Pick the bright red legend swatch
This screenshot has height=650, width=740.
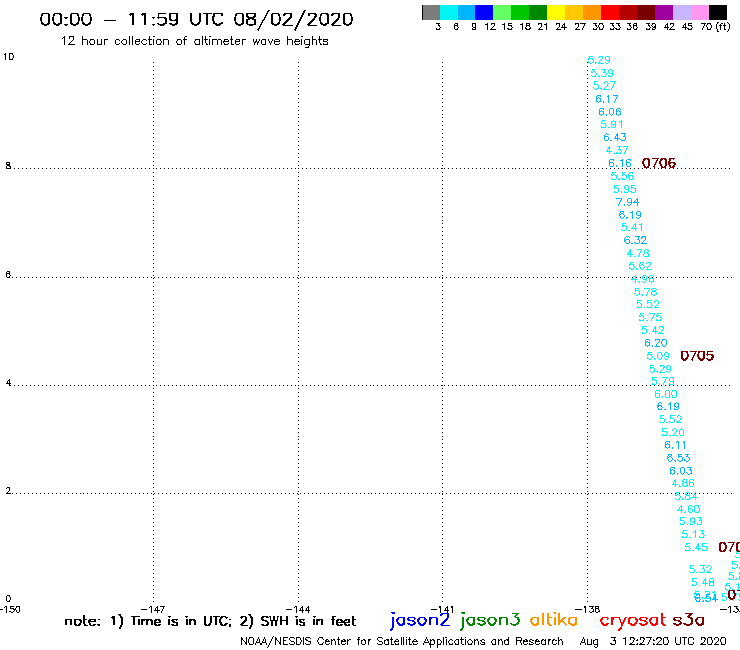pos(610,12)
